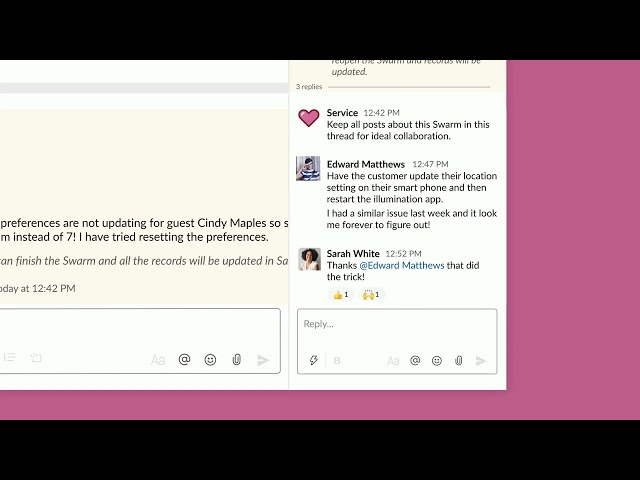The image size is (640, 480).
Task: Send the thread reply message
Action: pos(481,361)
